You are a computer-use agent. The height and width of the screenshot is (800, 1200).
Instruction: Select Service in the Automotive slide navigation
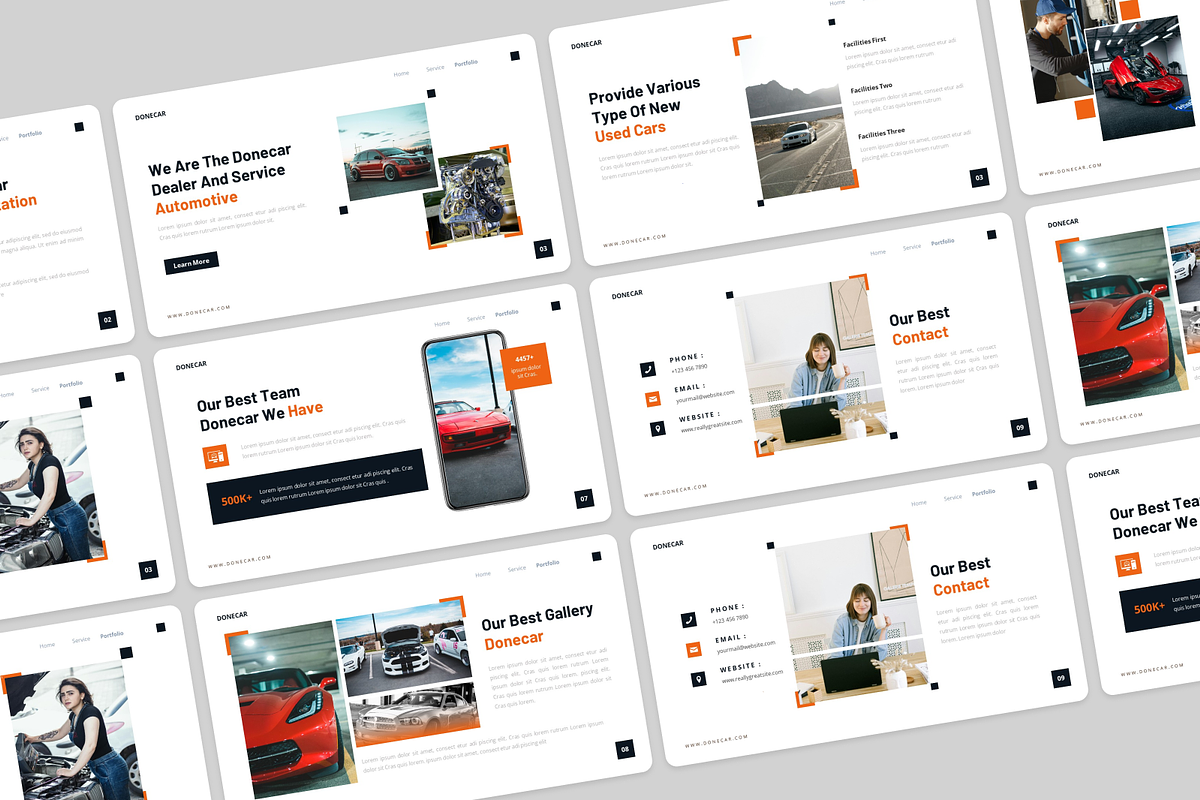point(435,68)
